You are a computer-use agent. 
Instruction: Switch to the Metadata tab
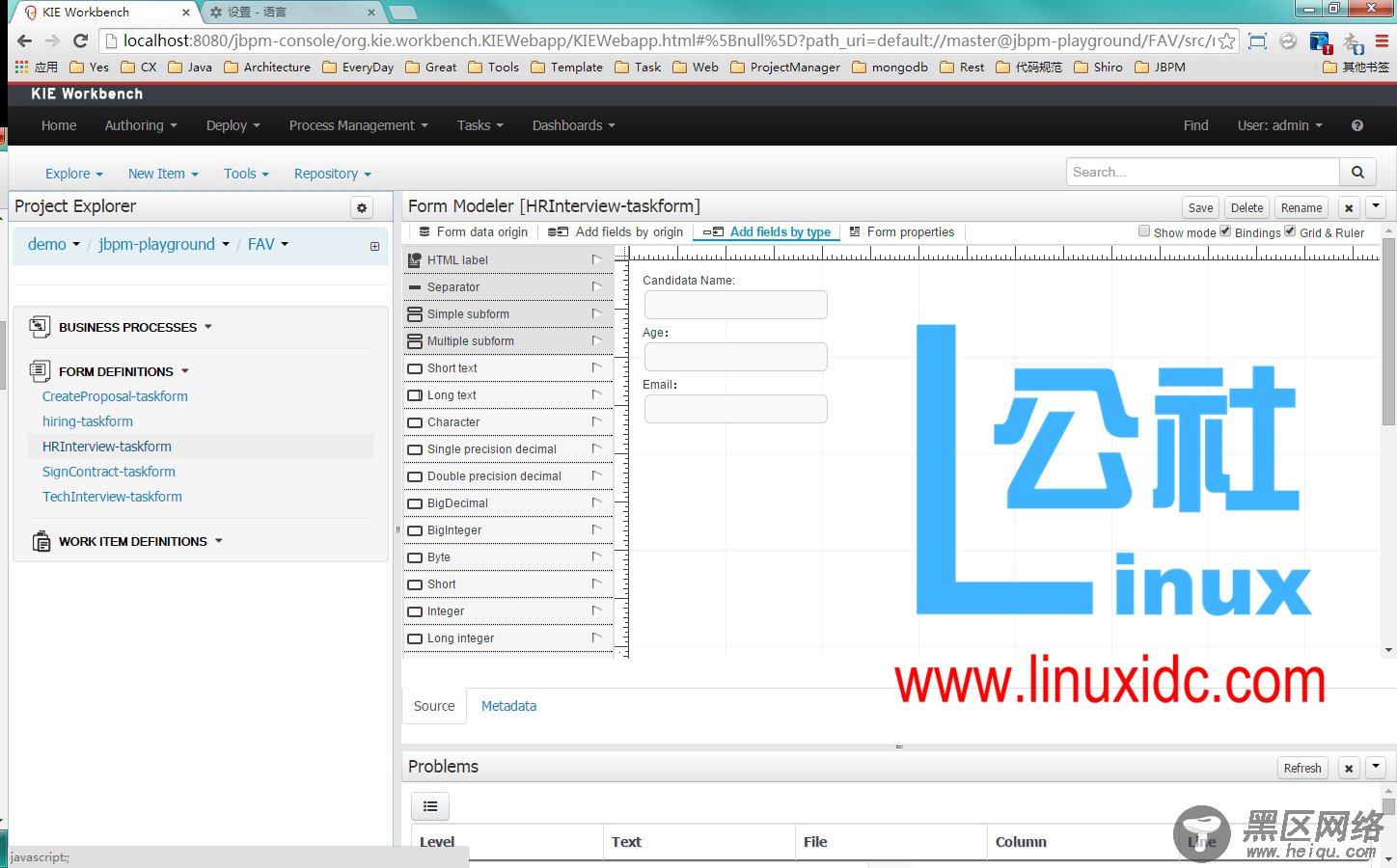(x=508, y=706)
